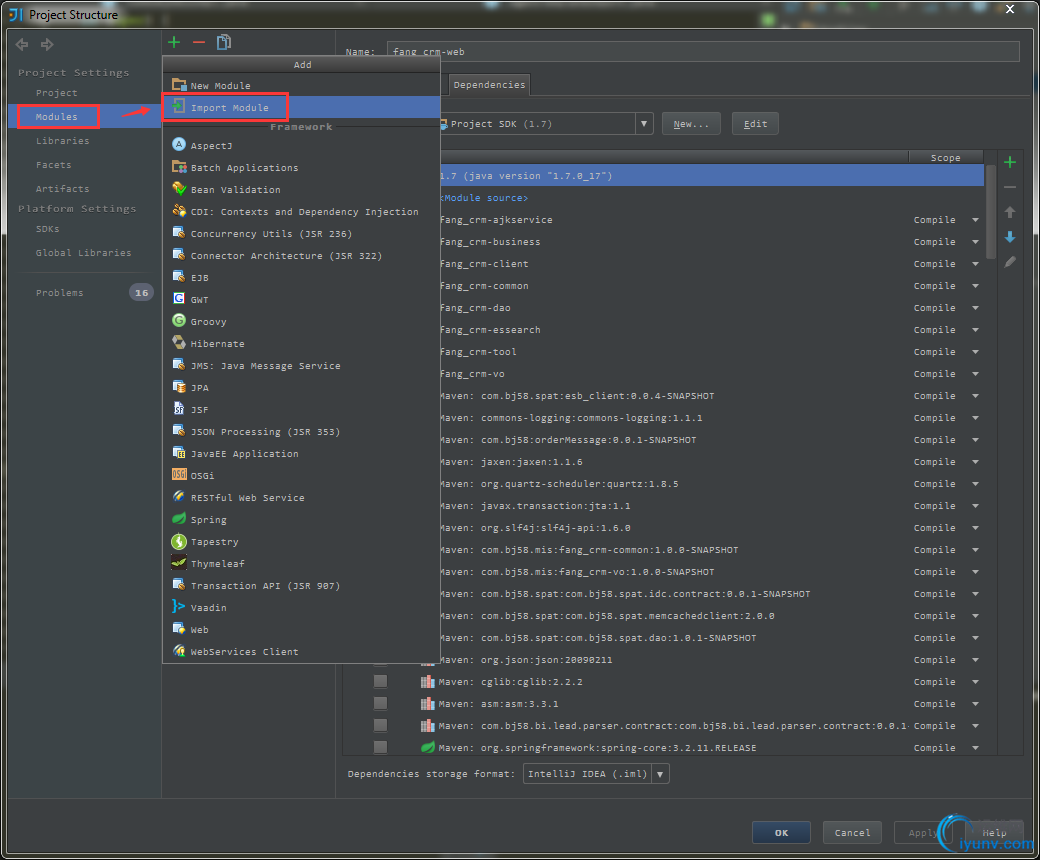Click the Cancel button

click(852, 832)
